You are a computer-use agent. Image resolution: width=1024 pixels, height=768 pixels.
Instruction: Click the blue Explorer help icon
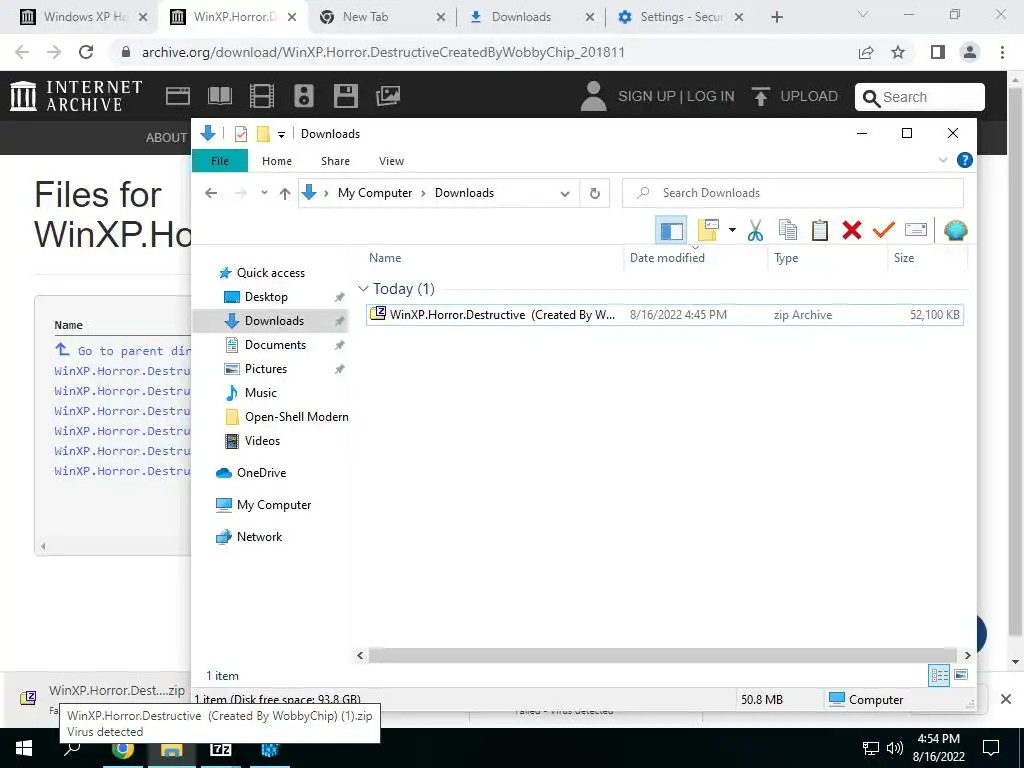(965, 160)
